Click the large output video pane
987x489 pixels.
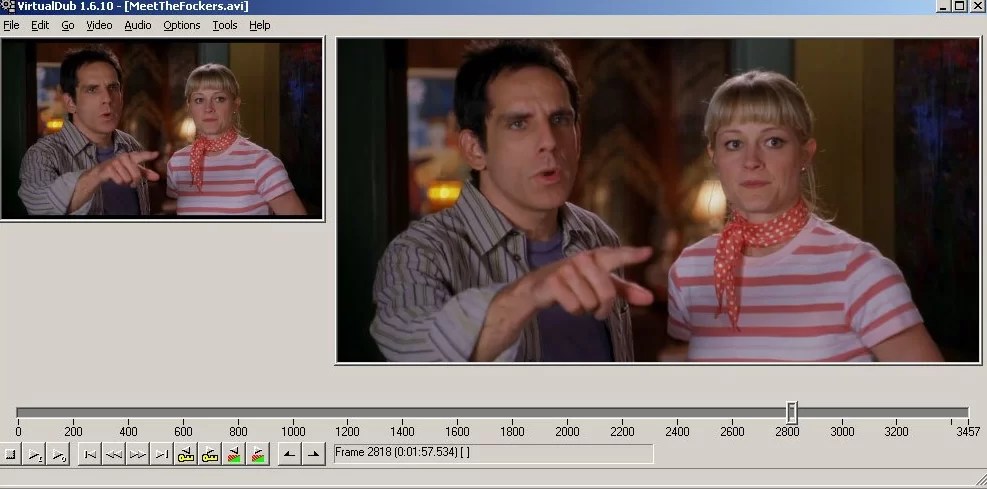click(658, 200)
